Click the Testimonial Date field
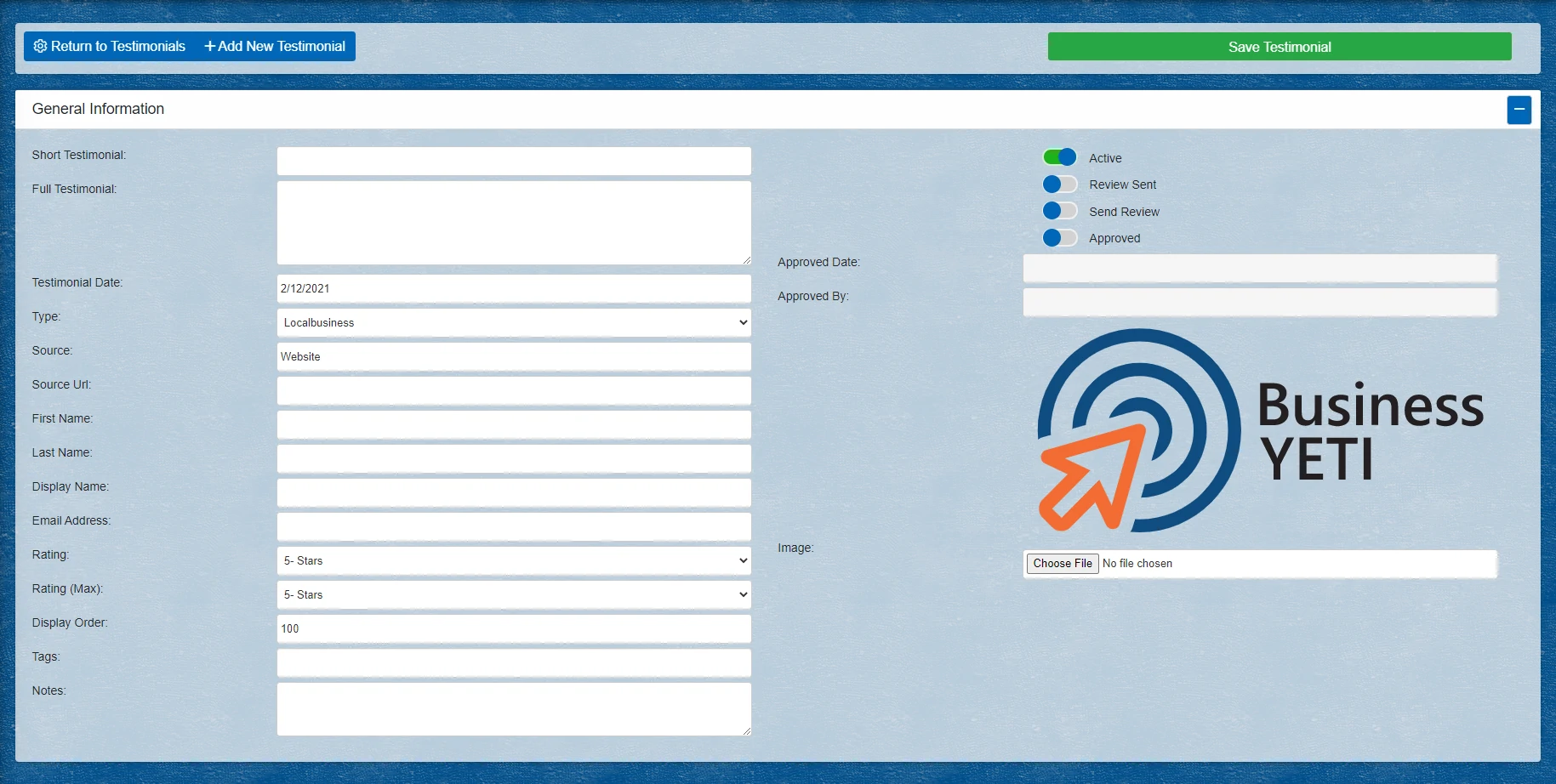The image size is (1556, 784). [x=514, y=288]
